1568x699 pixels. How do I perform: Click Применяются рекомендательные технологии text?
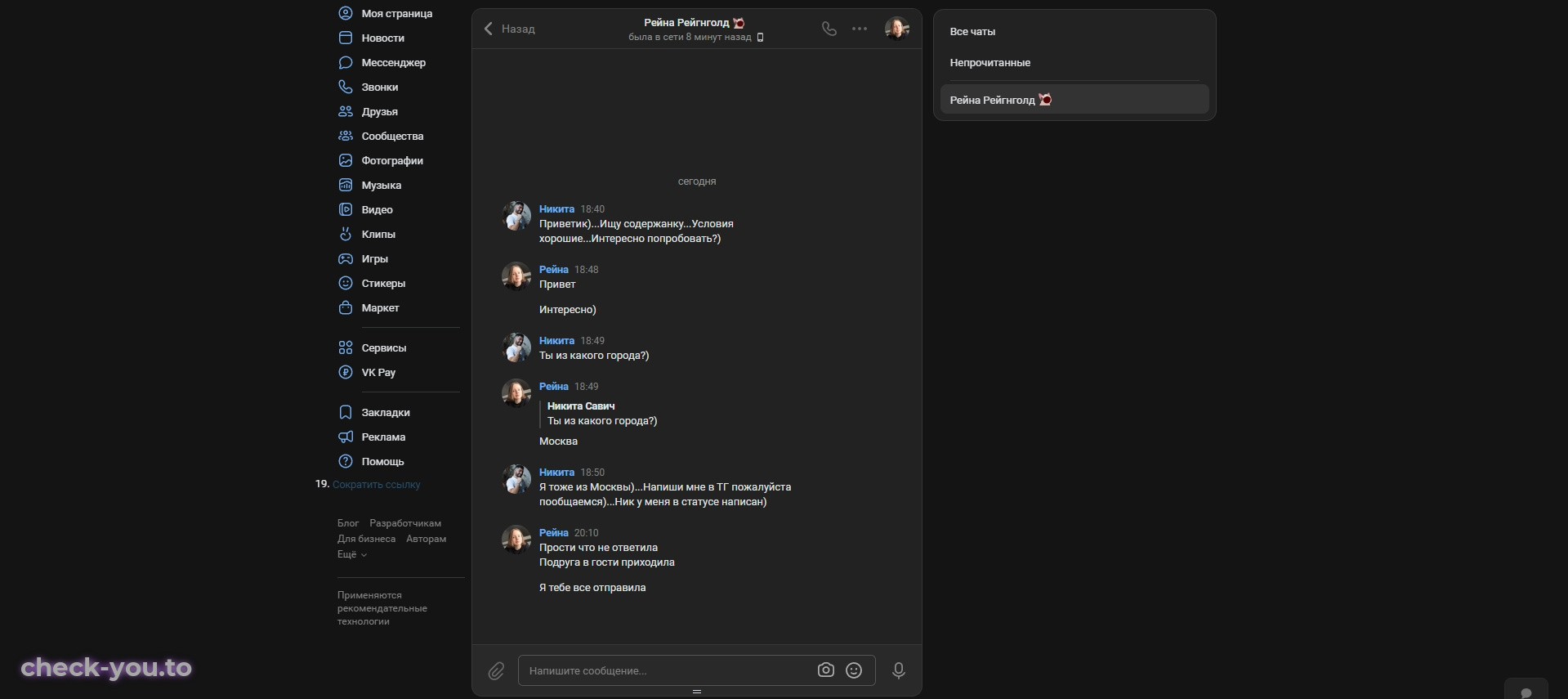tap(382, 608)
